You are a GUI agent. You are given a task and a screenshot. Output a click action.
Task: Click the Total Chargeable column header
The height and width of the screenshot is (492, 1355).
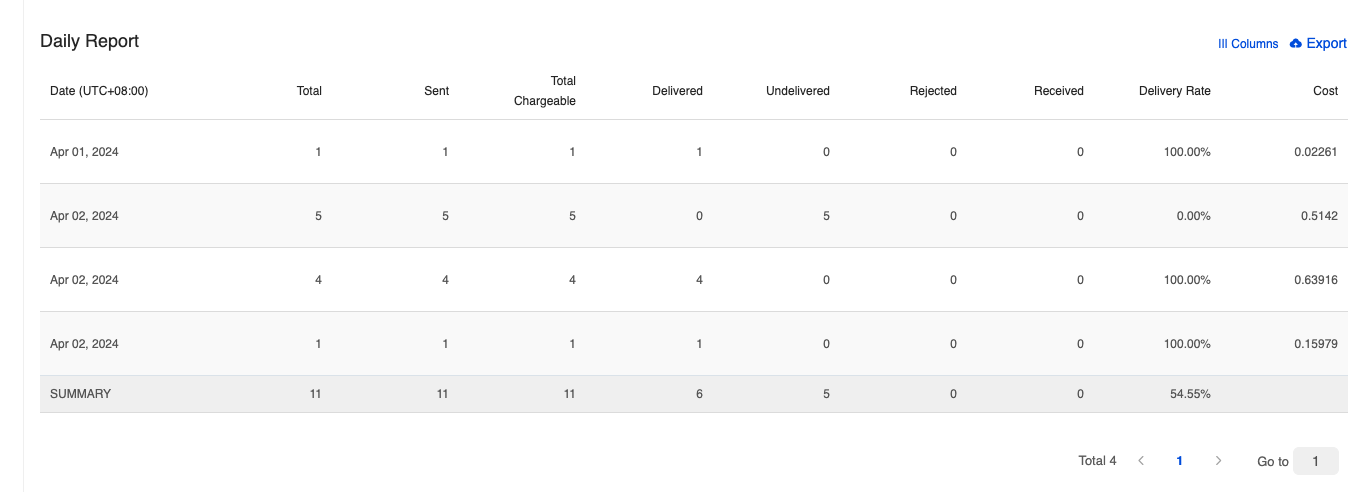click(x=545, y=91)
